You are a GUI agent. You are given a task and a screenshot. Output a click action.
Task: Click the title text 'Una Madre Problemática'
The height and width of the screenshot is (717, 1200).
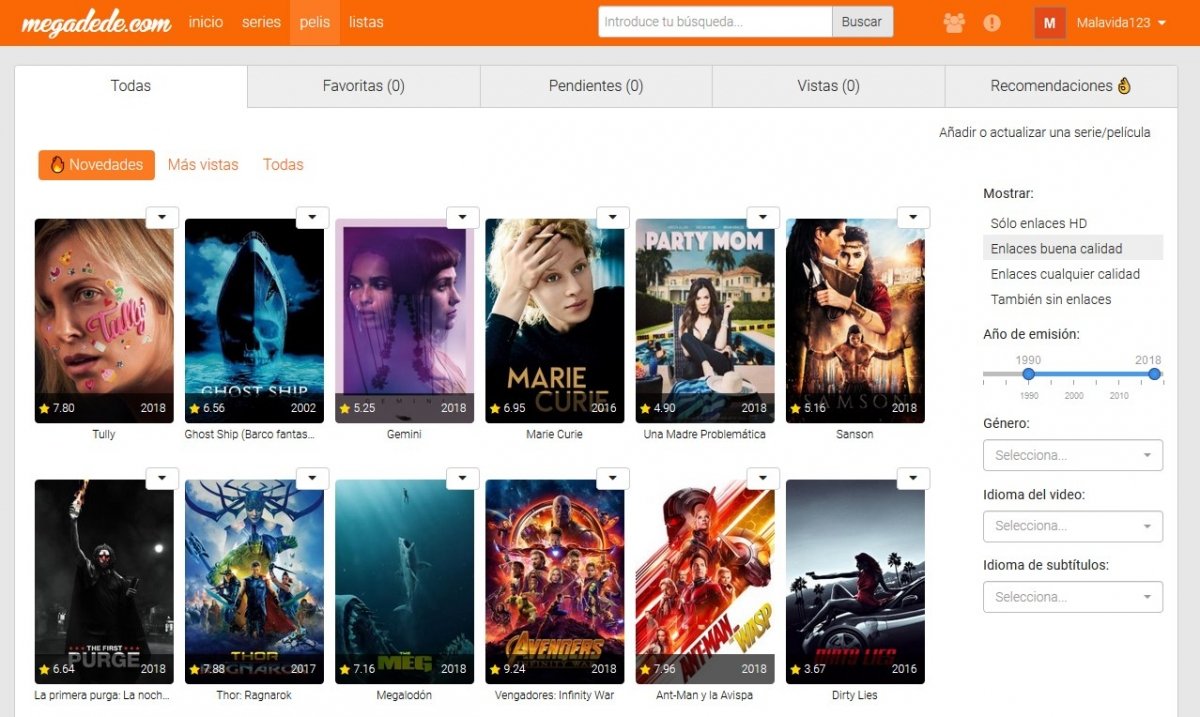click(705, 435)
